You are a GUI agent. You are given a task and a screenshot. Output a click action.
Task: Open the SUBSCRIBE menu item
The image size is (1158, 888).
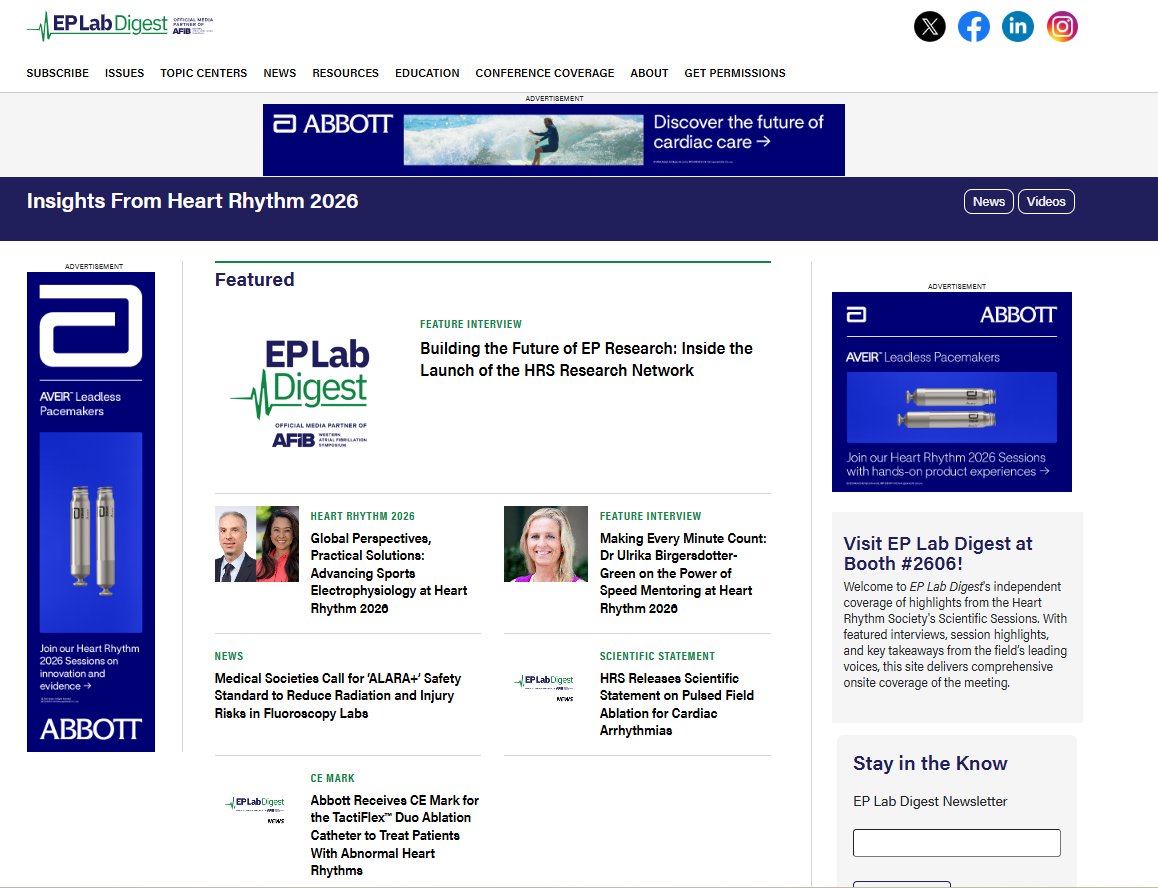pyautogui.click(x=58, y=73)
